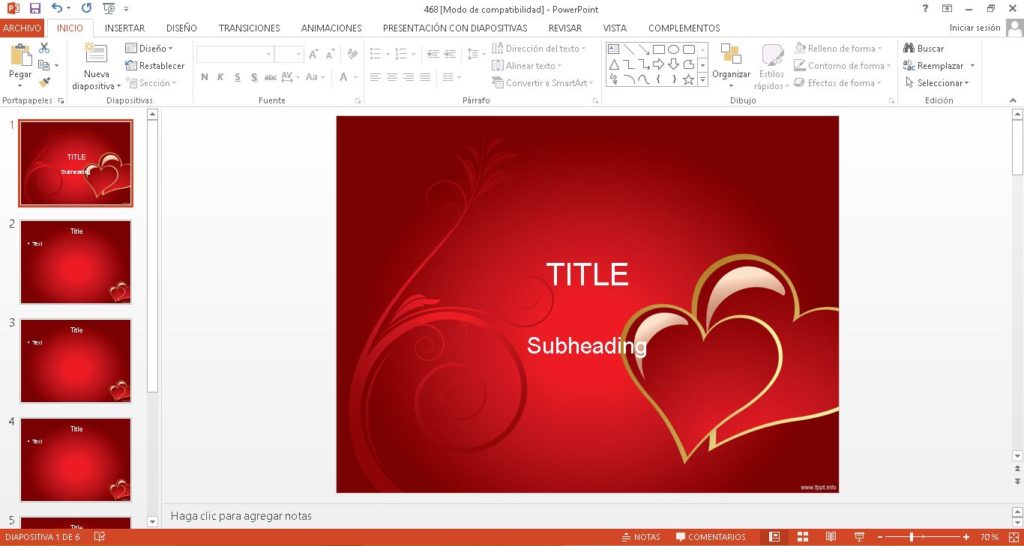This screenshot has width=1024, height=546.
Task: Click Convertir a SmartArt button
Action: pos(542,83)
